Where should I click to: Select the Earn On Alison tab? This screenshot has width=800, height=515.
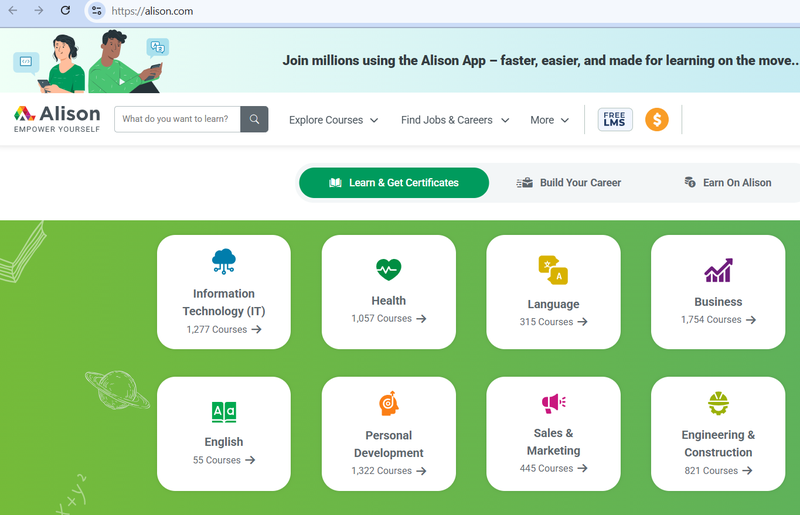[x=728, y=183]
